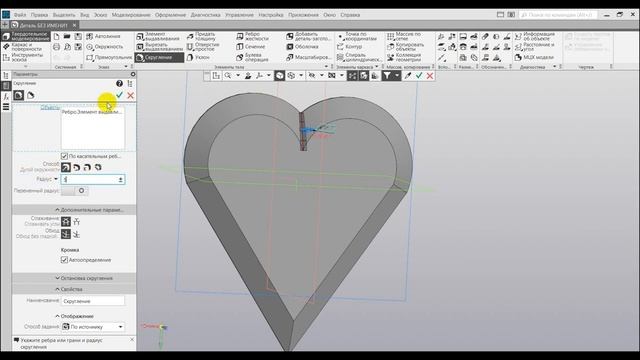This screenshot has width=640, height=360.
Task: Select the Оболочка tool
Action: click(303, 47)
